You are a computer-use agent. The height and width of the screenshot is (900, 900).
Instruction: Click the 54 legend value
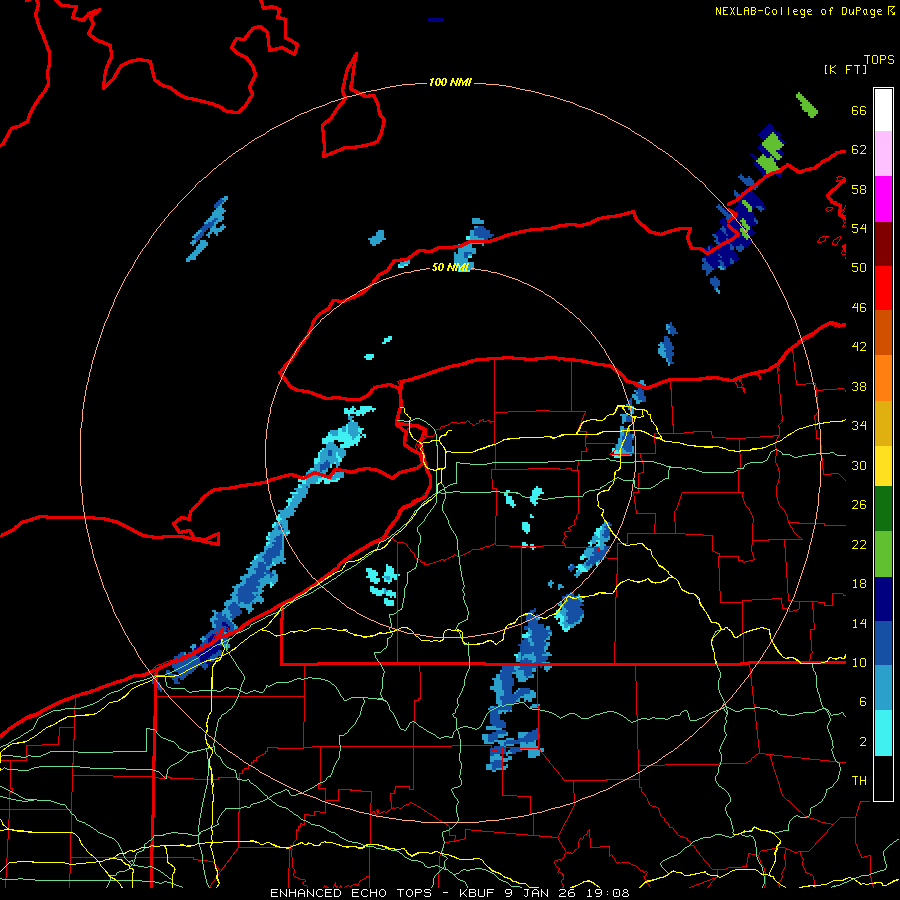pyautogui.click(x=859, y=228)
